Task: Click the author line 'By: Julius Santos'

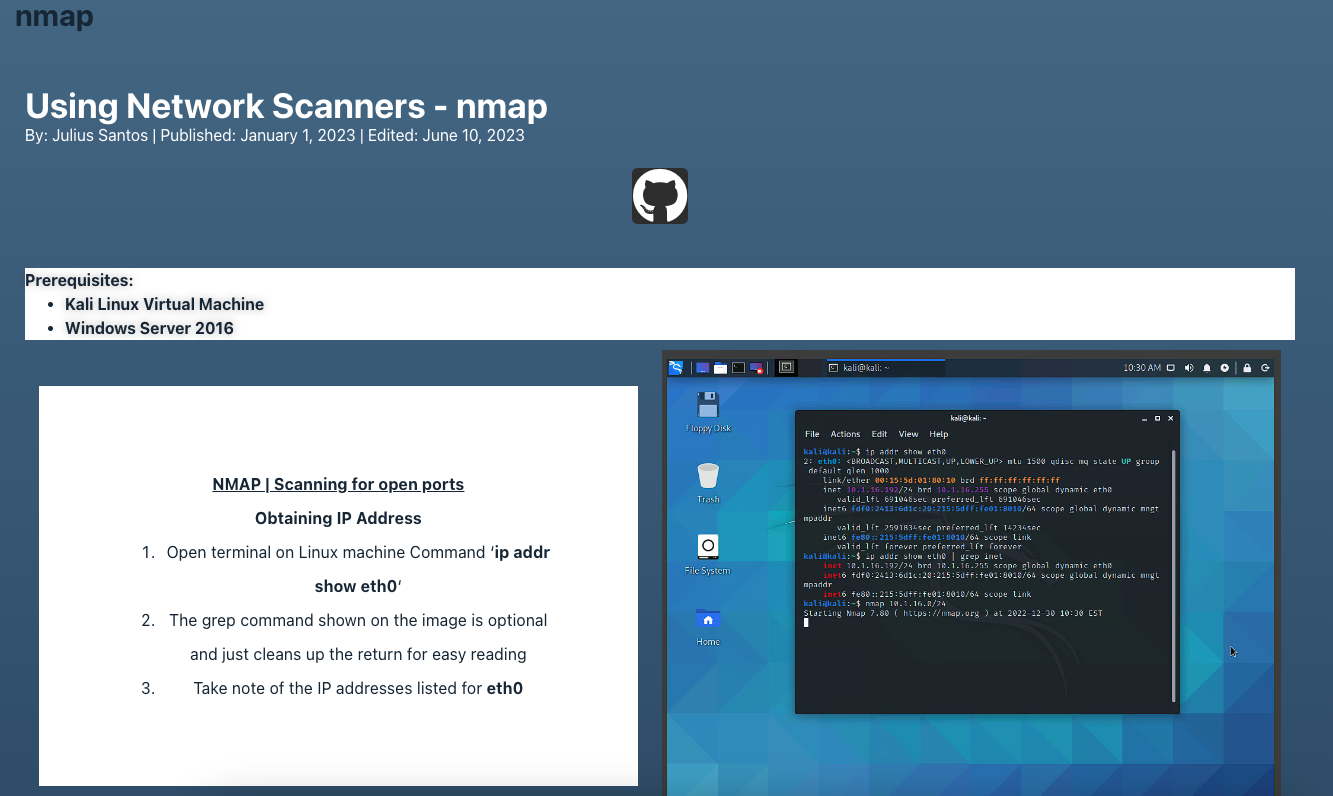Action: [86, 135]
